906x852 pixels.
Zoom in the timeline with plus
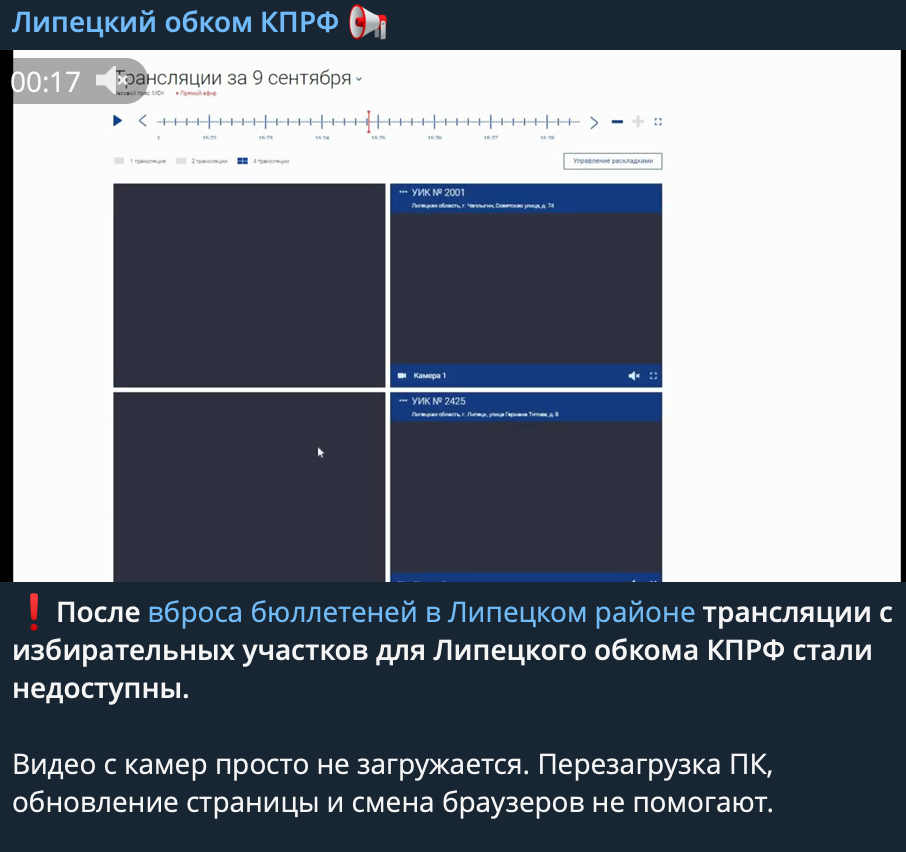pyautogui.click(x=638, y=121)
